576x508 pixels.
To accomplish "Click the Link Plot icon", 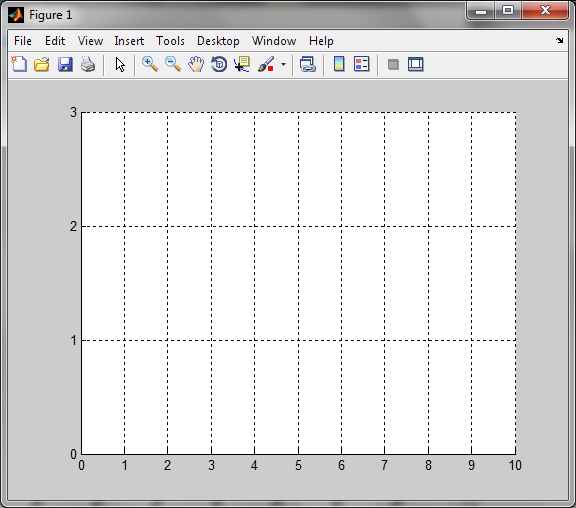I will (307, 64).
